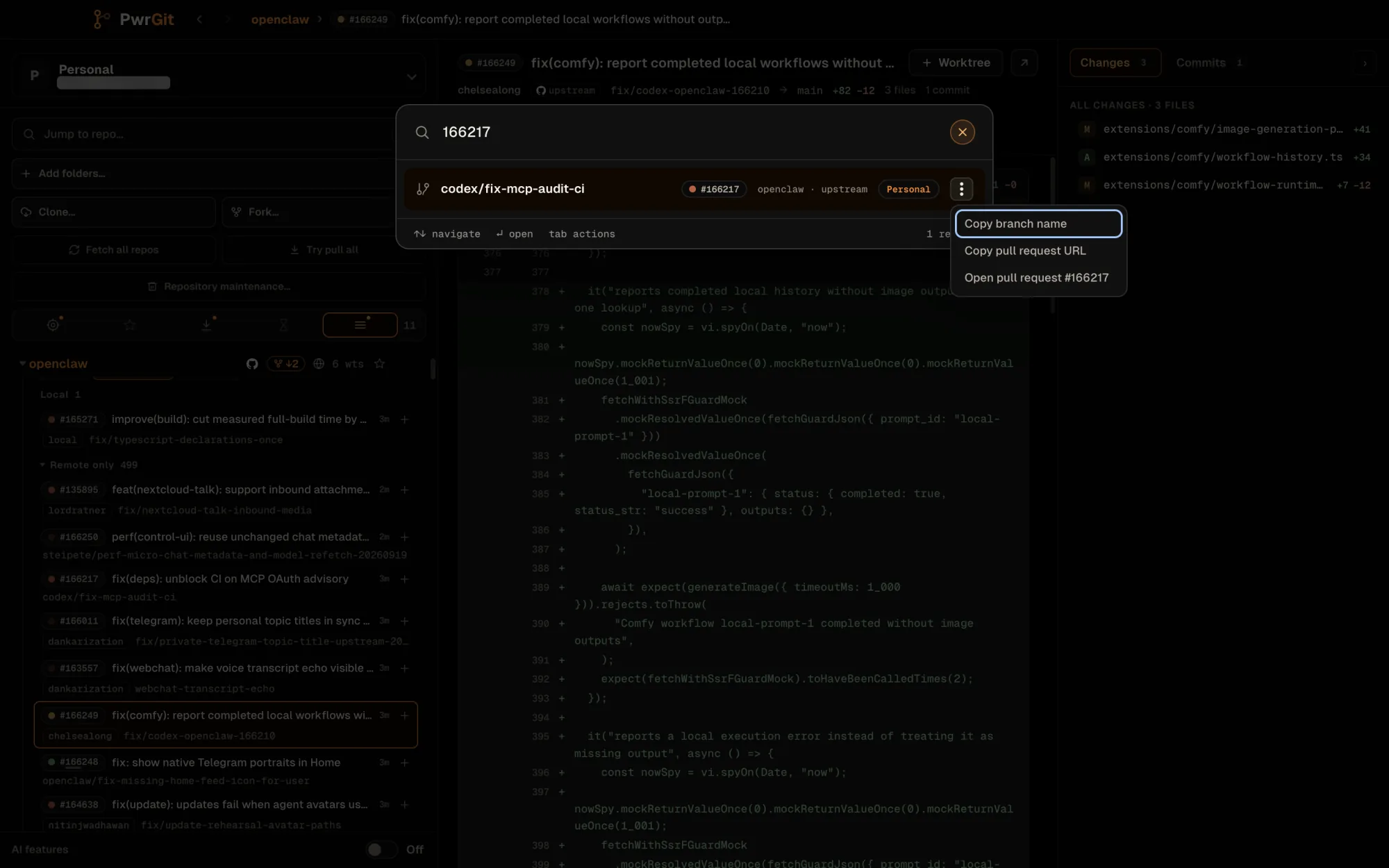The width and height of the screenshot is (1389, 868).
Task: Open Repository maintenance...
Action: (219, 286)
